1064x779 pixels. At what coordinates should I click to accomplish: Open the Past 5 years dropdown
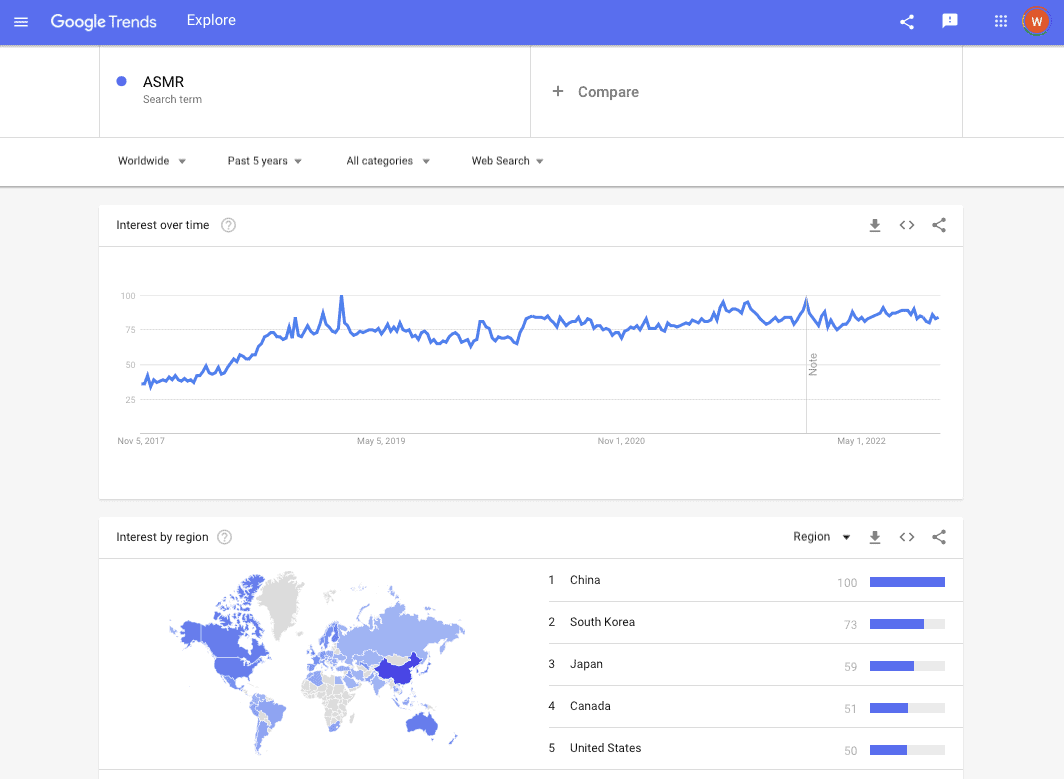click(x=265, y=161)
